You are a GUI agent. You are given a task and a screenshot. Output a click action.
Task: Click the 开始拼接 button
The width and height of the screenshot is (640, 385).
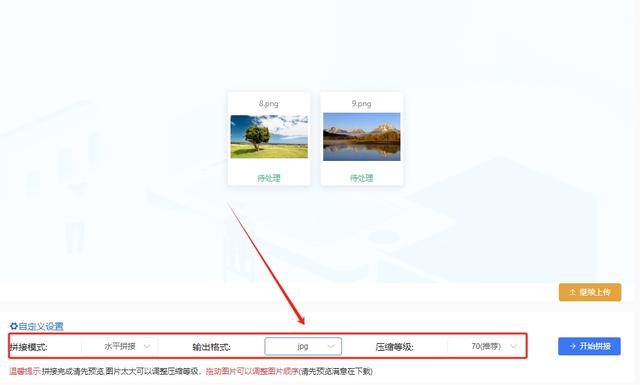[x=589, y=346]
